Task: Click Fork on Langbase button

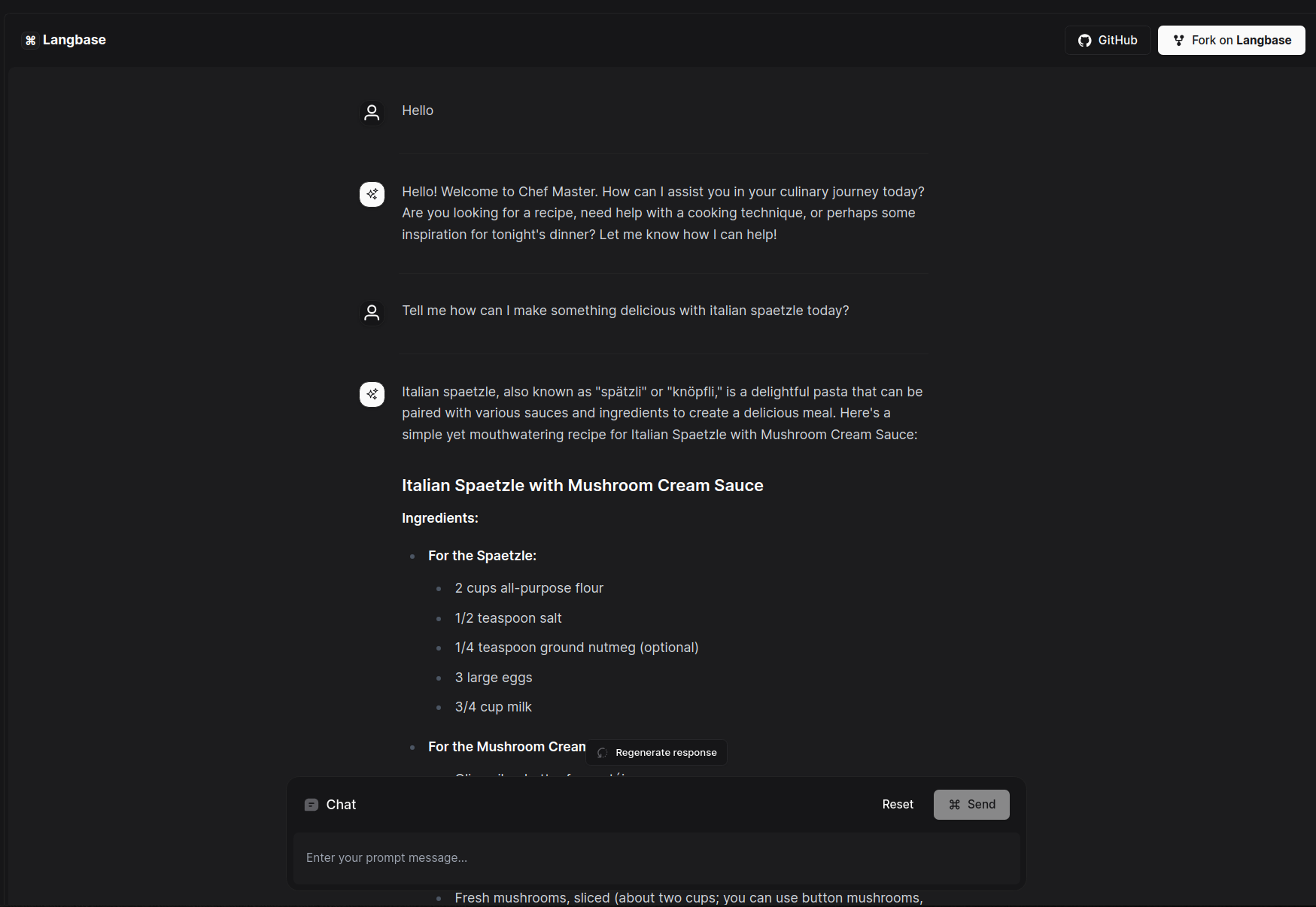Action: pos(1231,41)
